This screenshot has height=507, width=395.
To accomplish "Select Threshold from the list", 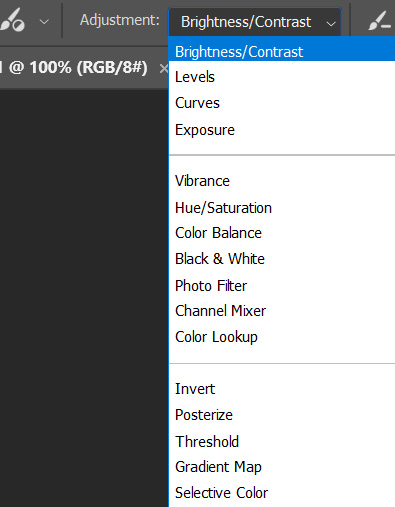I will click(282, 442).
